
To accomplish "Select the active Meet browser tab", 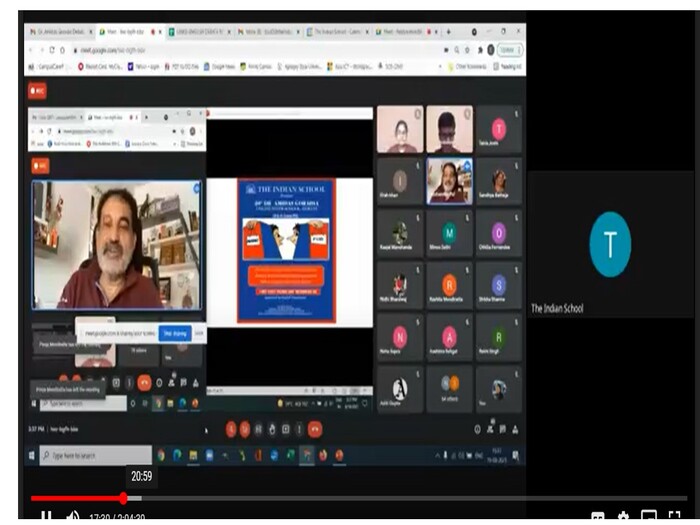I will tap(130, 32).
